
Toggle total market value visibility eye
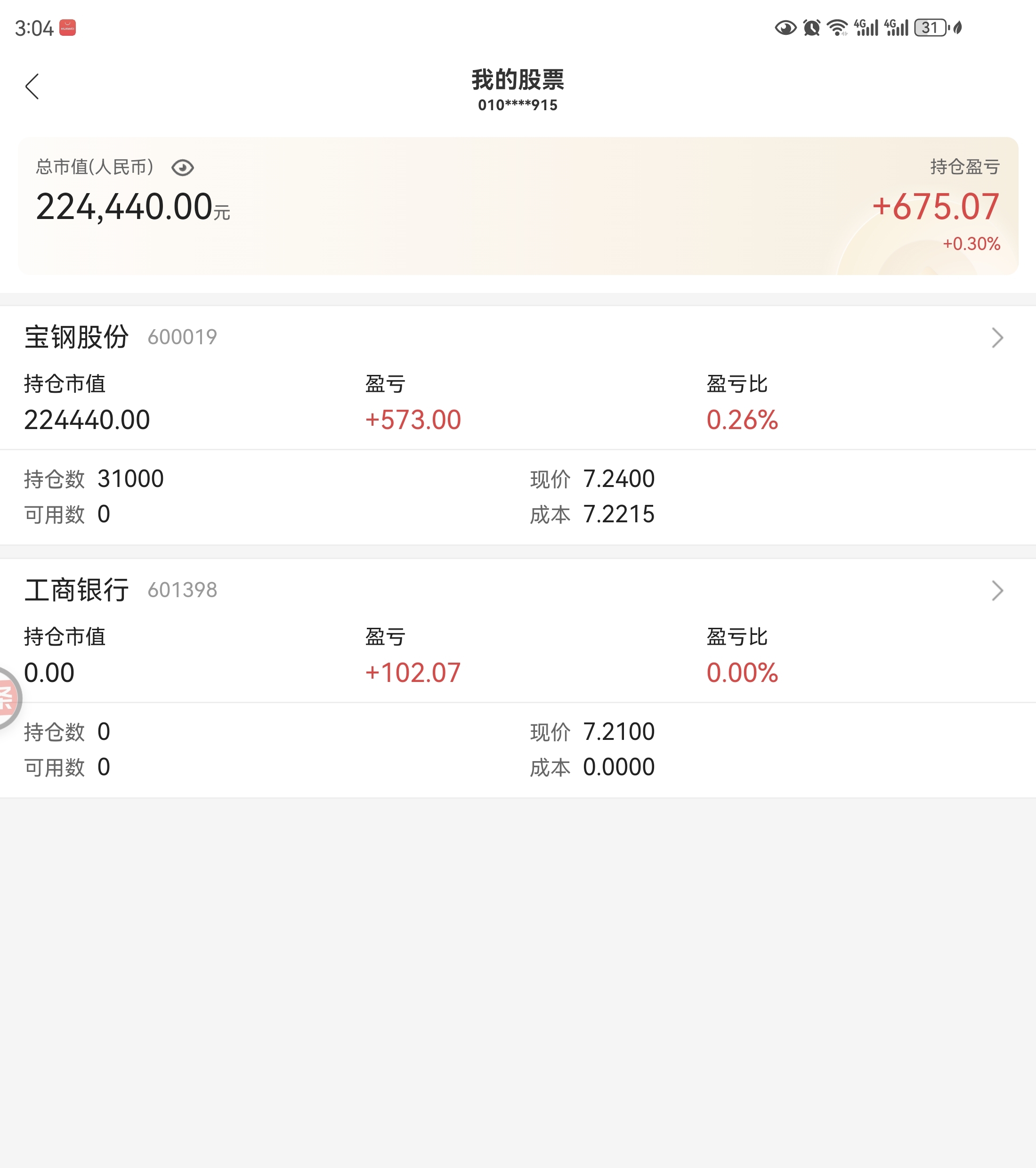[x=183, y=167]
